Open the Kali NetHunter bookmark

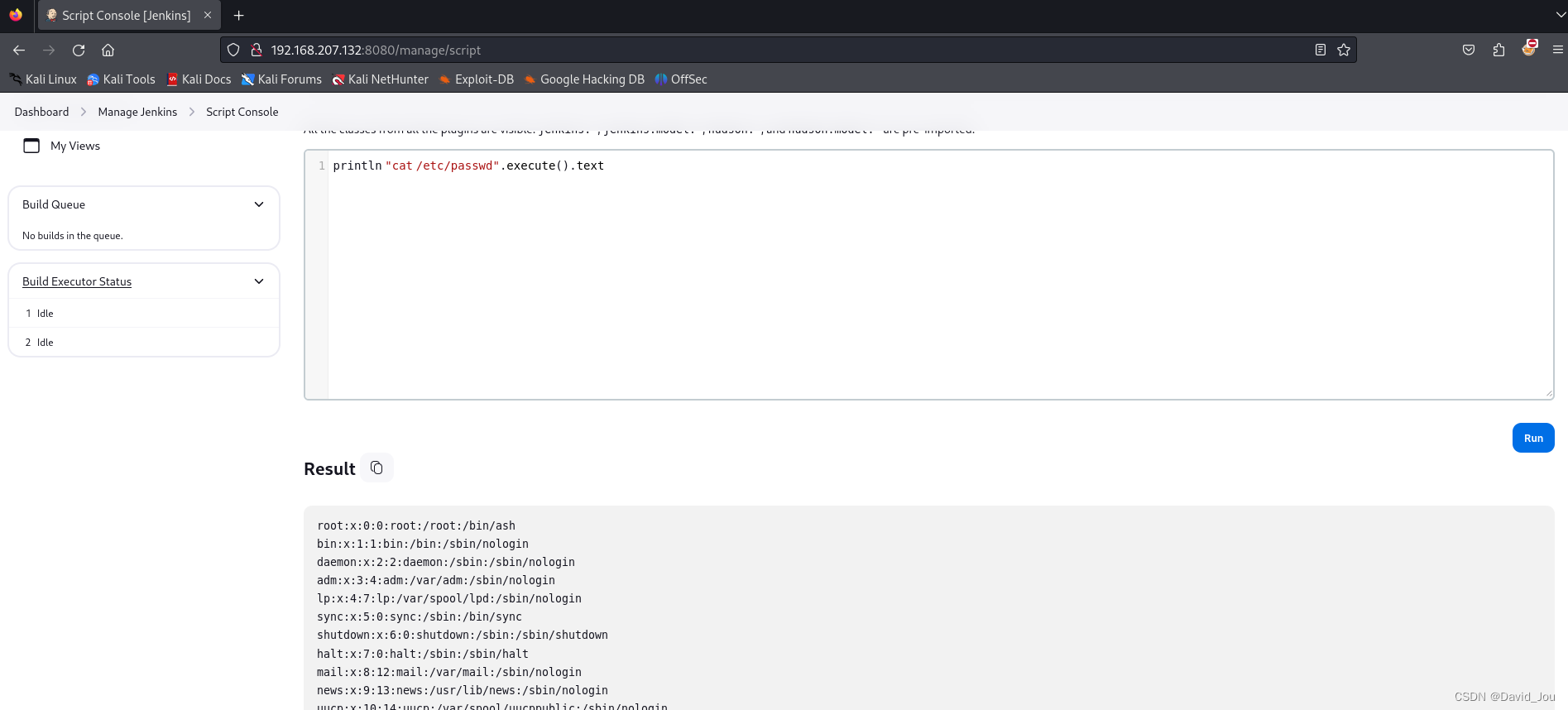(380, 79)
